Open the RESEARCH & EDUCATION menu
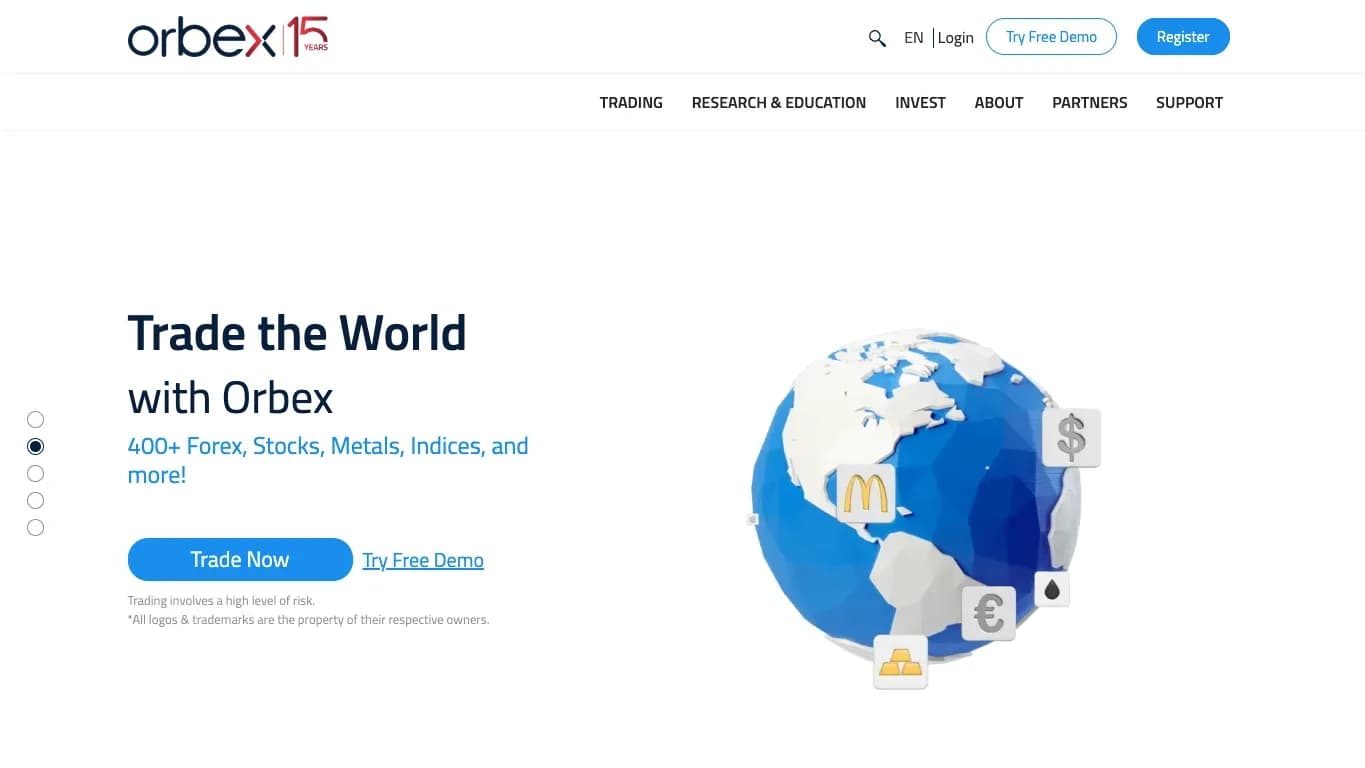The image size is (1365, 768). point(779,102)
